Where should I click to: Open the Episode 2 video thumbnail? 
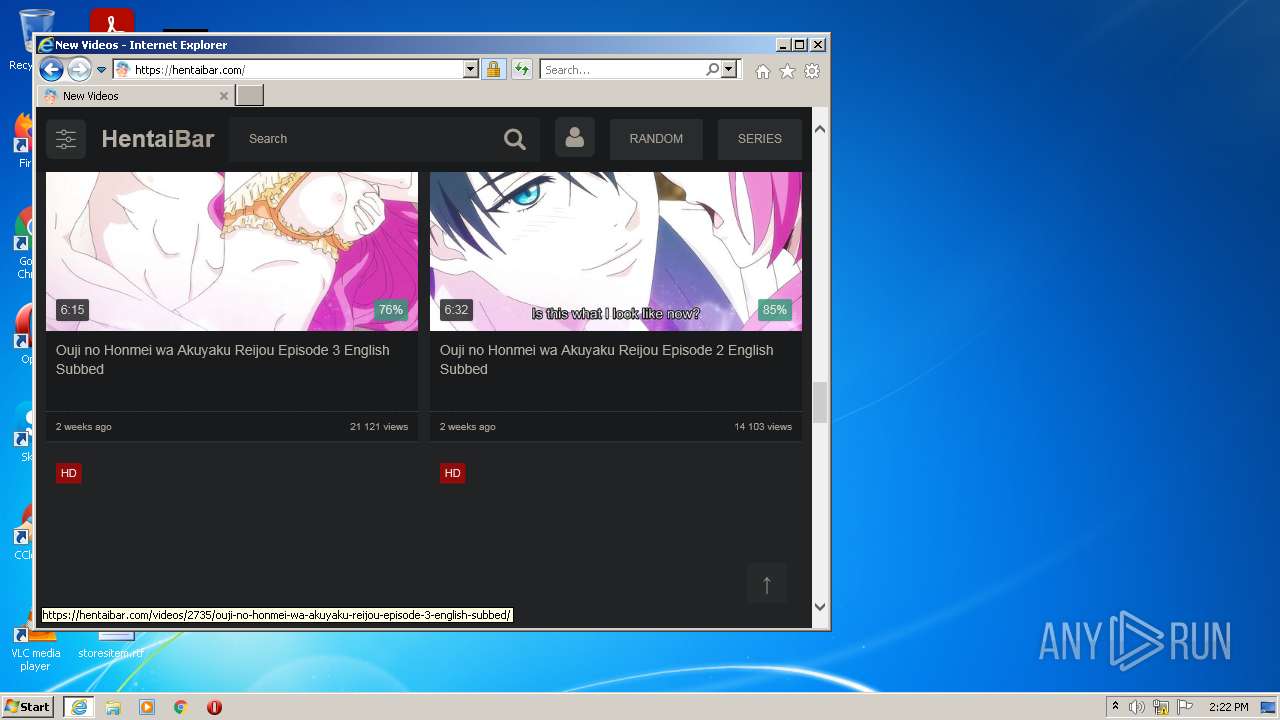click(x=616, y=251)
